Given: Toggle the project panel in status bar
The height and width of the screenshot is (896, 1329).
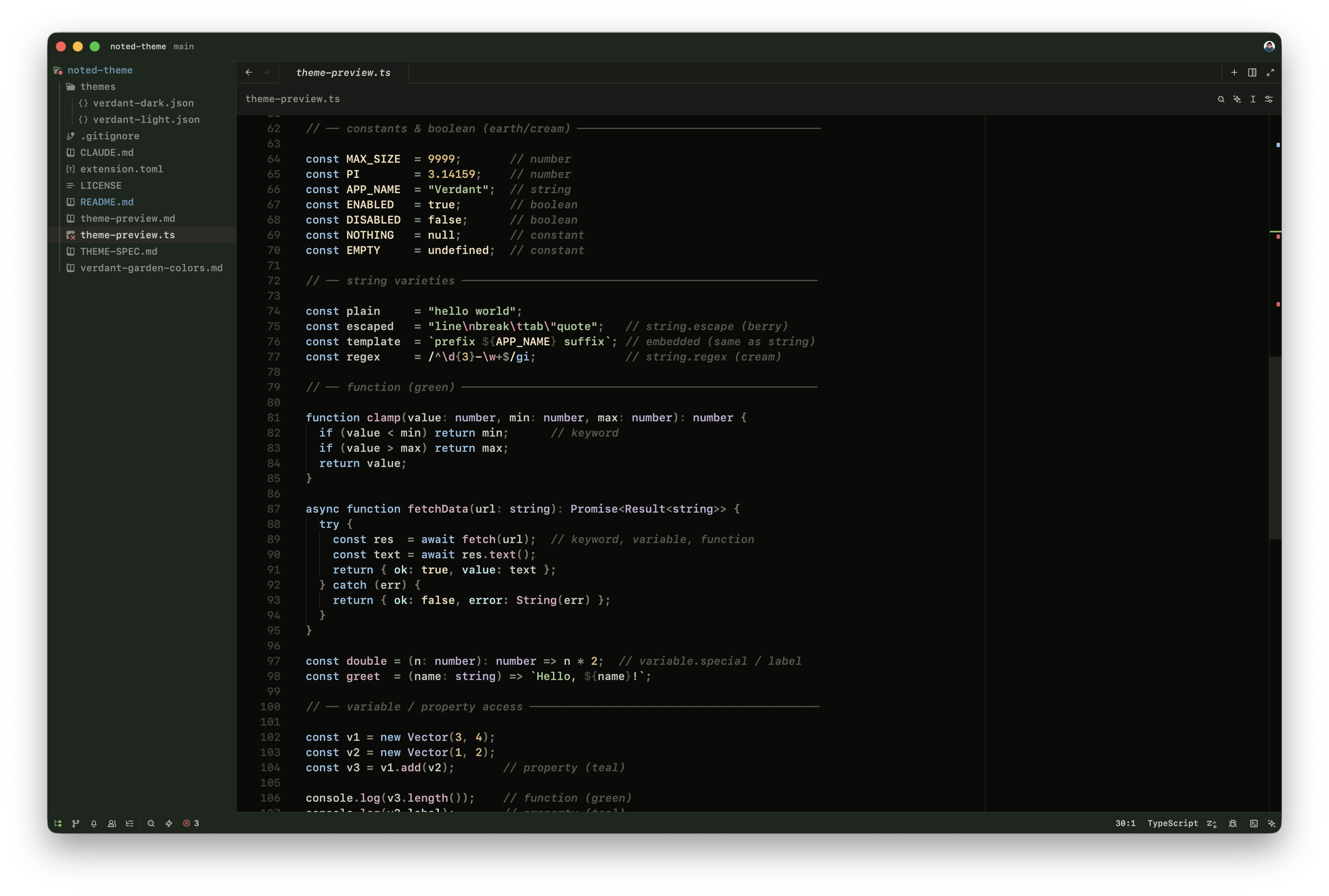Looking at the screenshot, I should coord(58,823).
